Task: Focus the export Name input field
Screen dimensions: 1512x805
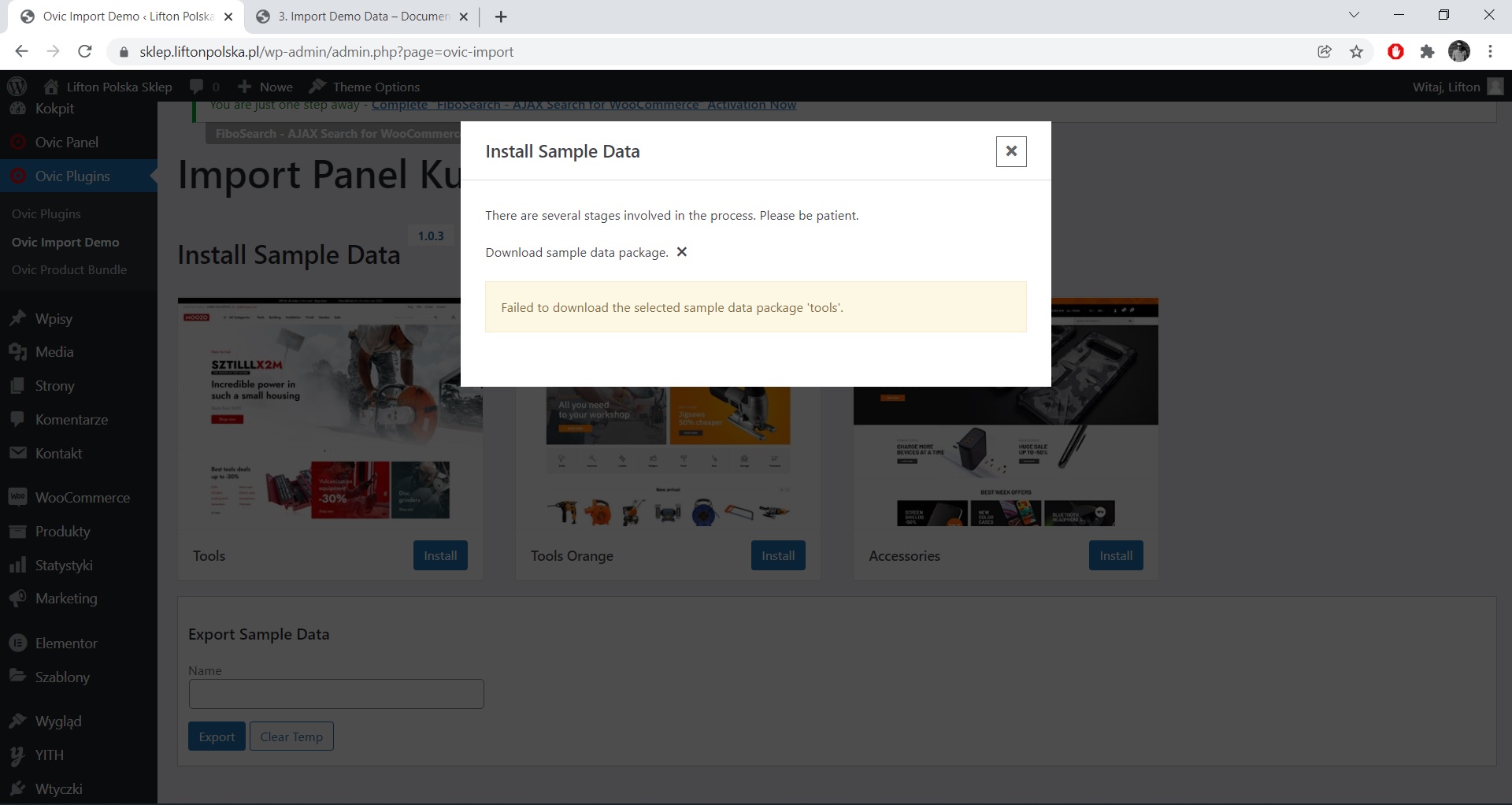Action: 336,694
